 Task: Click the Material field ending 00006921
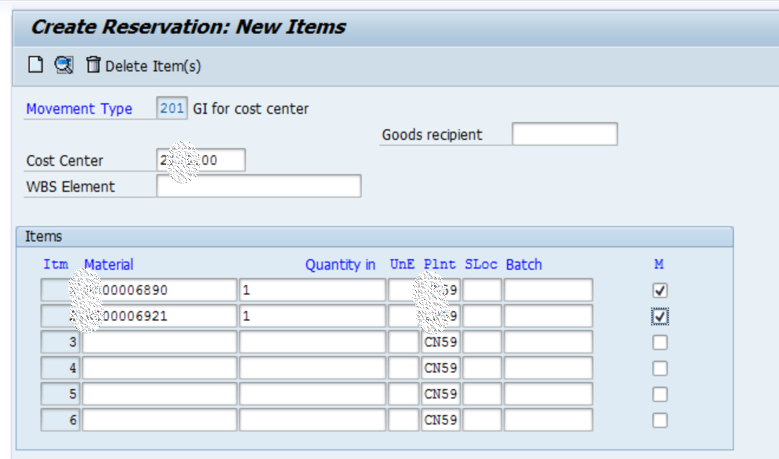[x=159, y=316]
